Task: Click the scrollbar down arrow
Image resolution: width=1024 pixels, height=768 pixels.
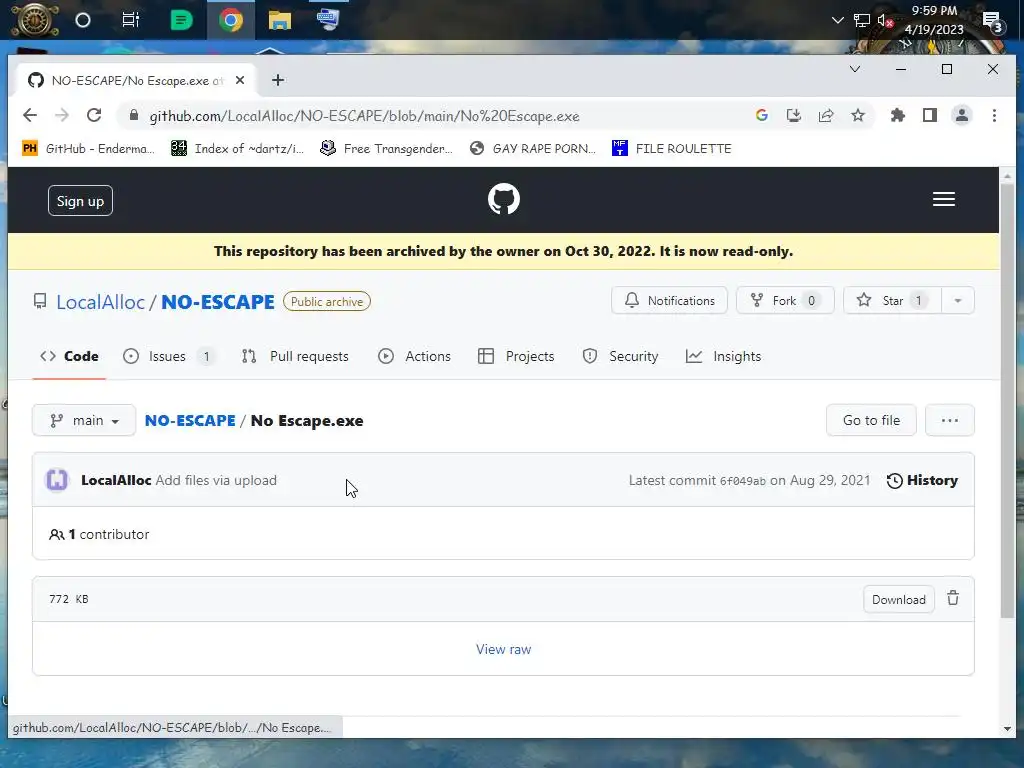Action: coord(1007,728)
